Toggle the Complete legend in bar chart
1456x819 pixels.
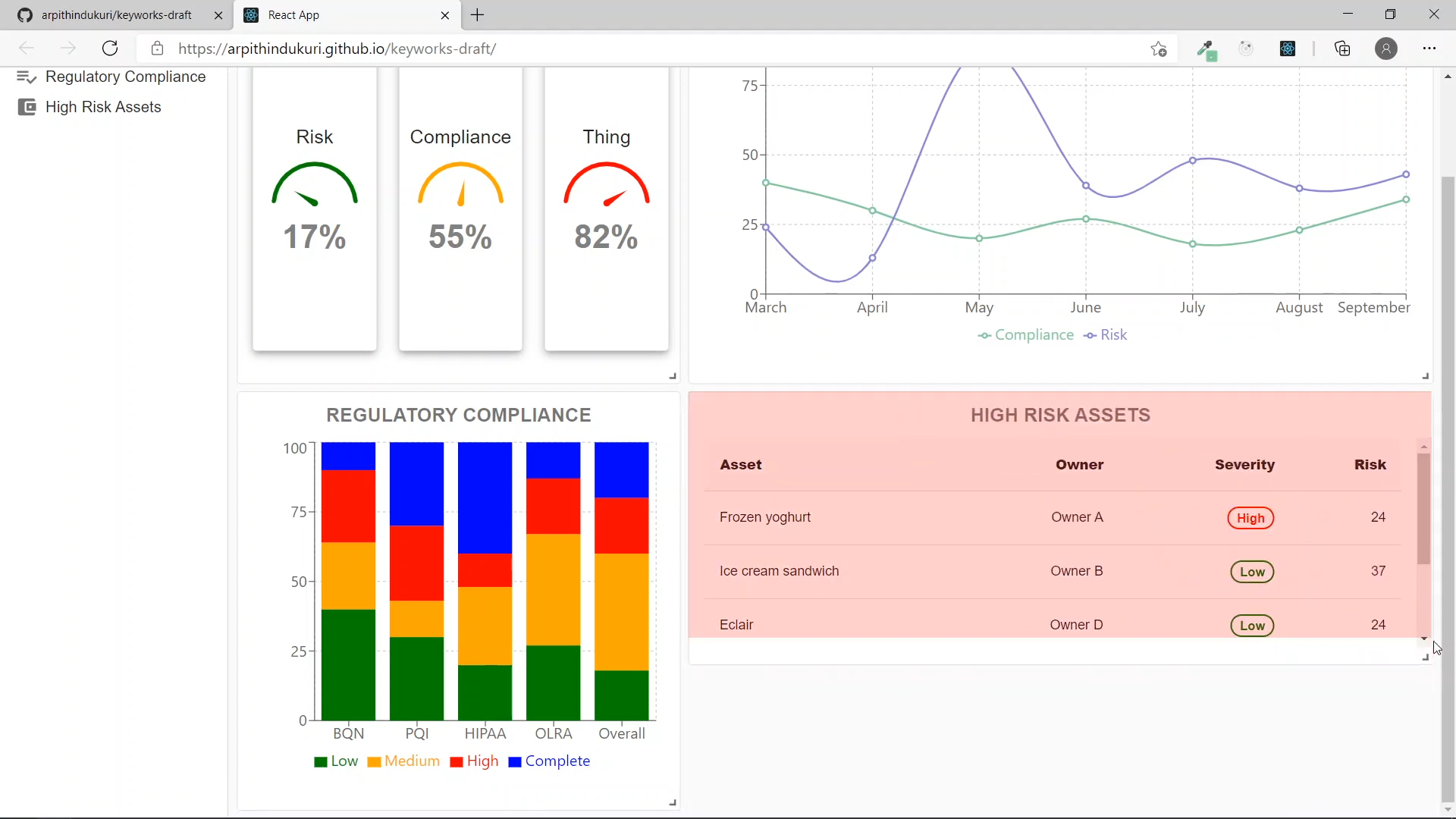549,761
